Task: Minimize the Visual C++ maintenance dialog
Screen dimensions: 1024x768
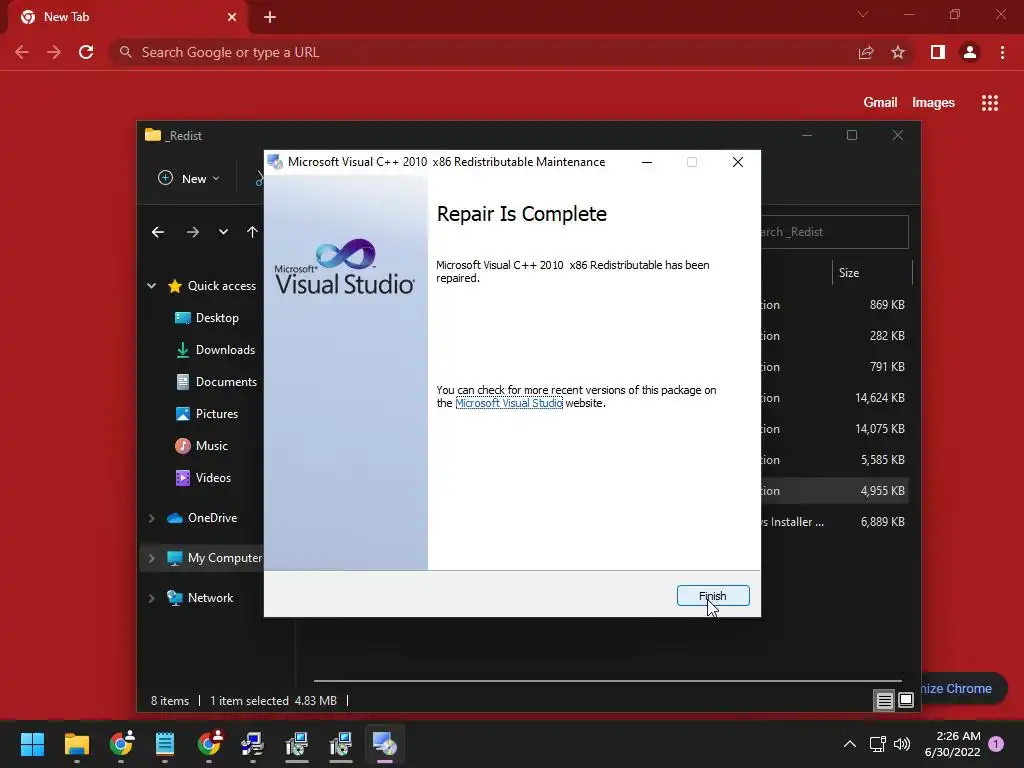Action: [647, 162]
